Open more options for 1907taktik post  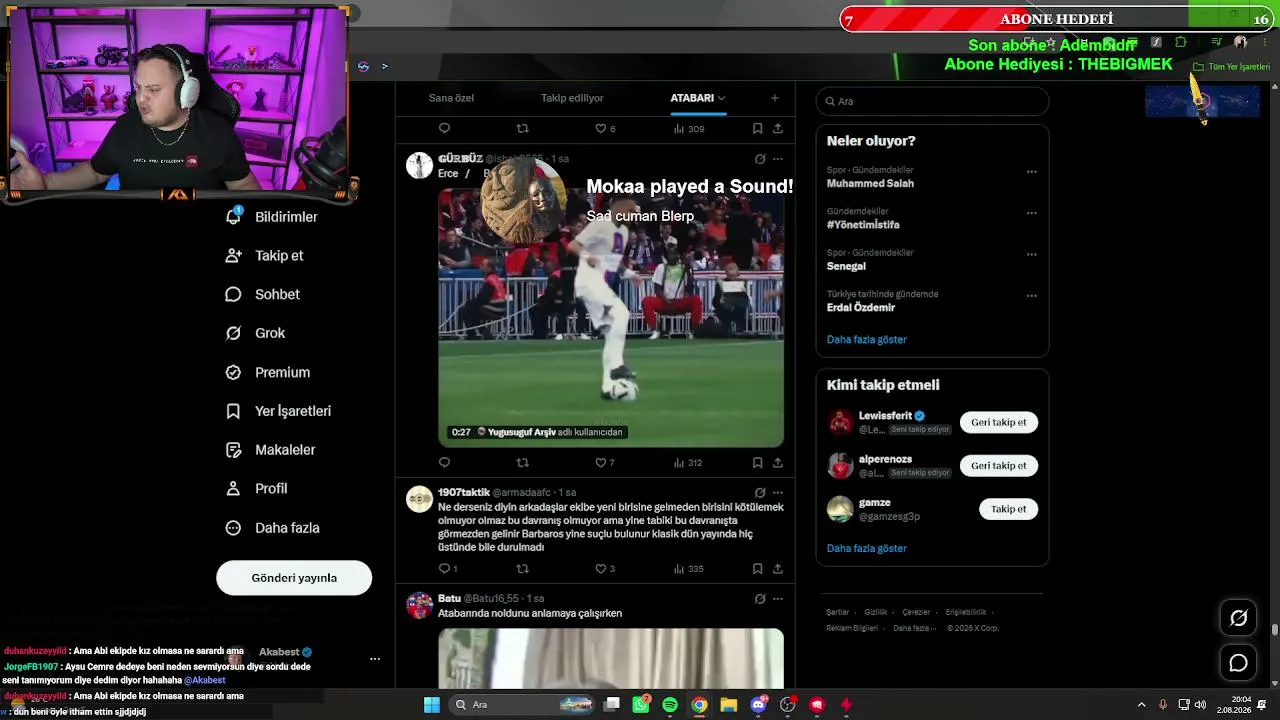778,492
